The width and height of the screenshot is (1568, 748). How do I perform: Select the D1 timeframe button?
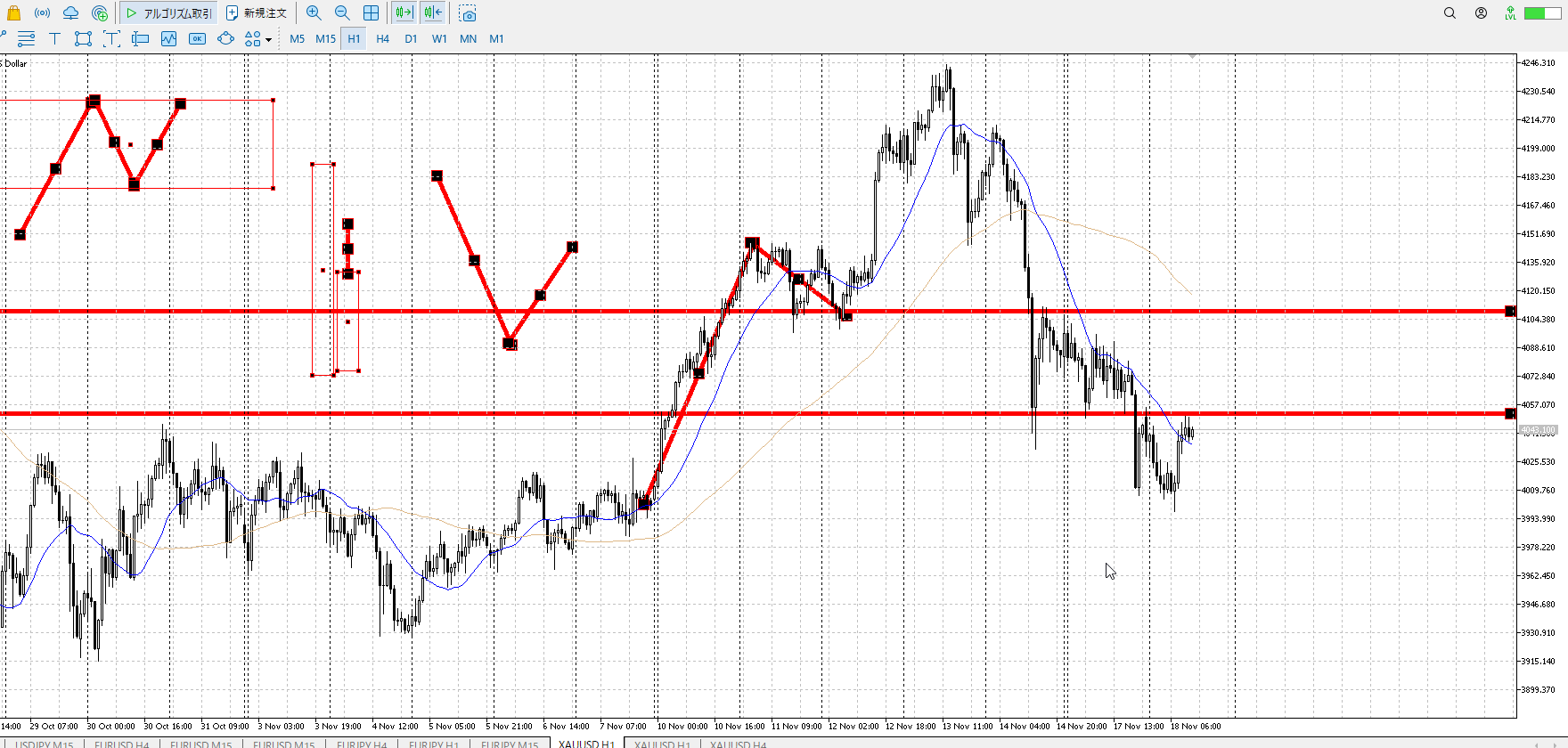point(411,38)
